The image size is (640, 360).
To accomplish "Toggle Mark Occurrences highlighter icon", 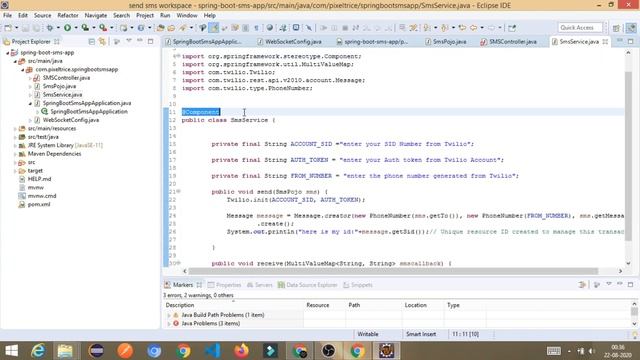I will coord(213,28).
